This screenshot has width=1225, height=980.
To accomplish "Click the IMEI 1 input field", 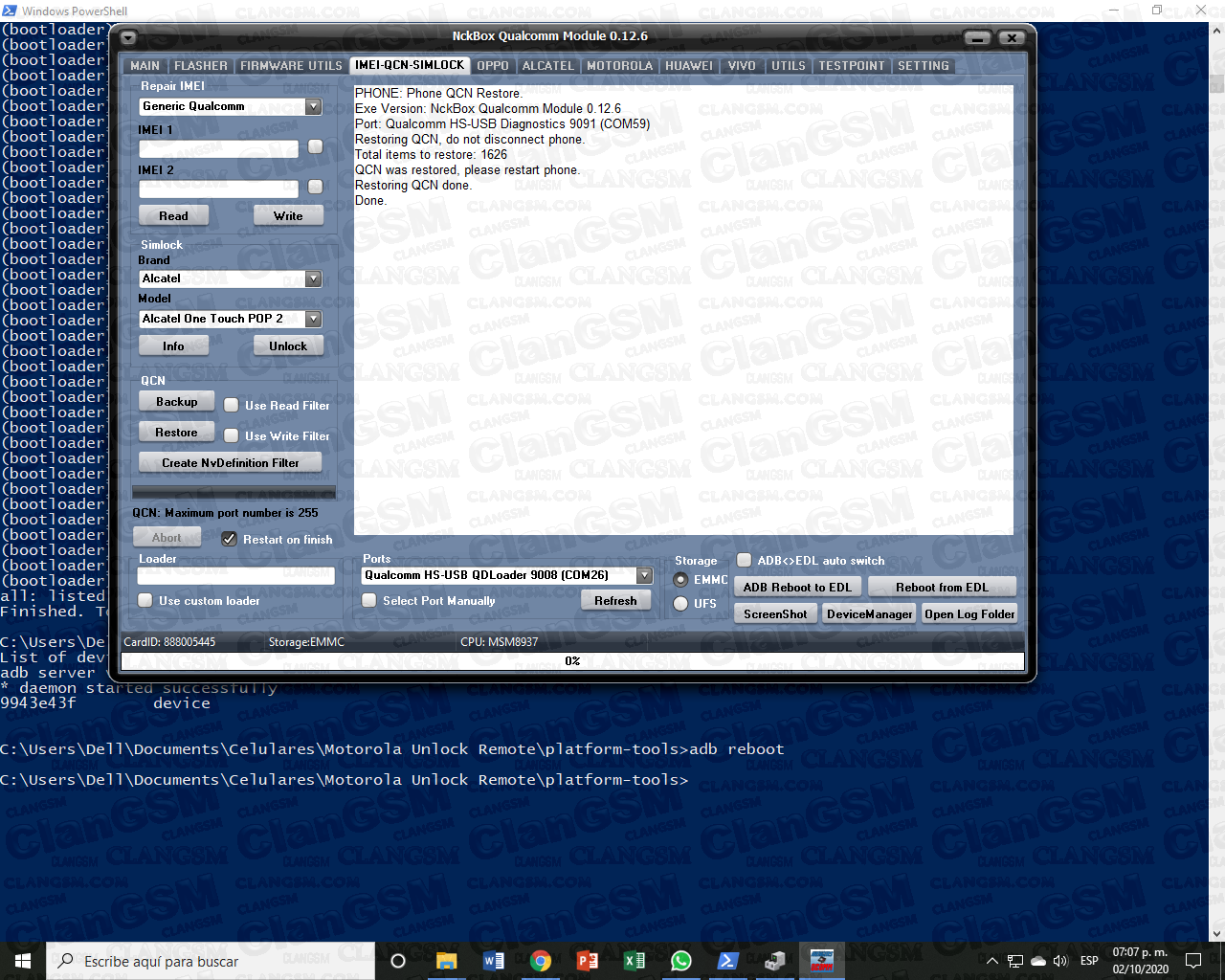I will (219, 149).
